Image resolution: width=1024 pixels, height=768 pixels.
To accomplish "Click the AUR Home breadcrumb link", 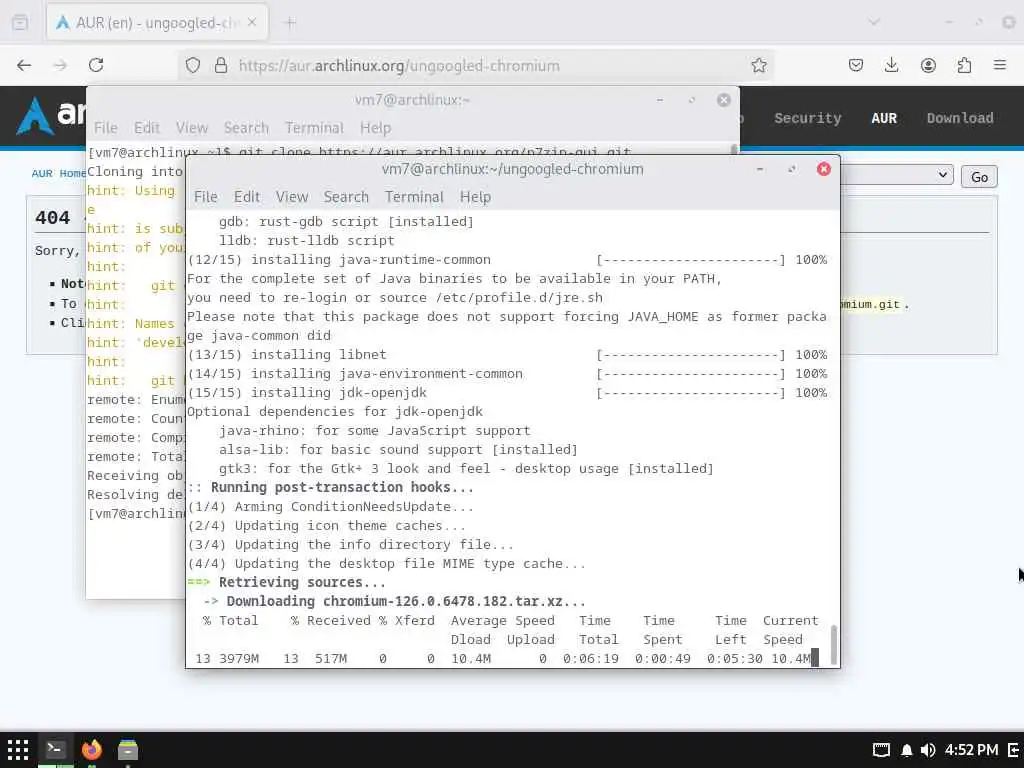I will [x=58, y=173].
